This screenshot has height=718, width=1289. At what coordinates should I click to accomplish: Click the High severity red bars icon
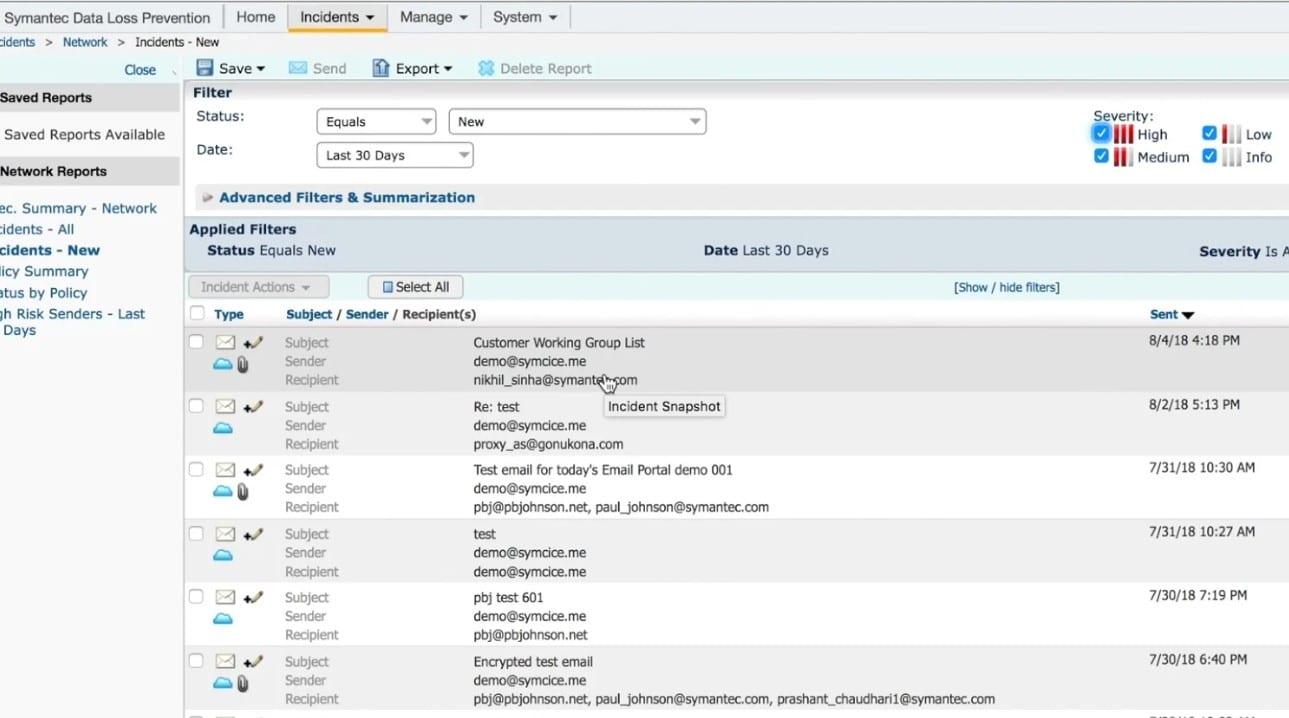[1124, 134]
